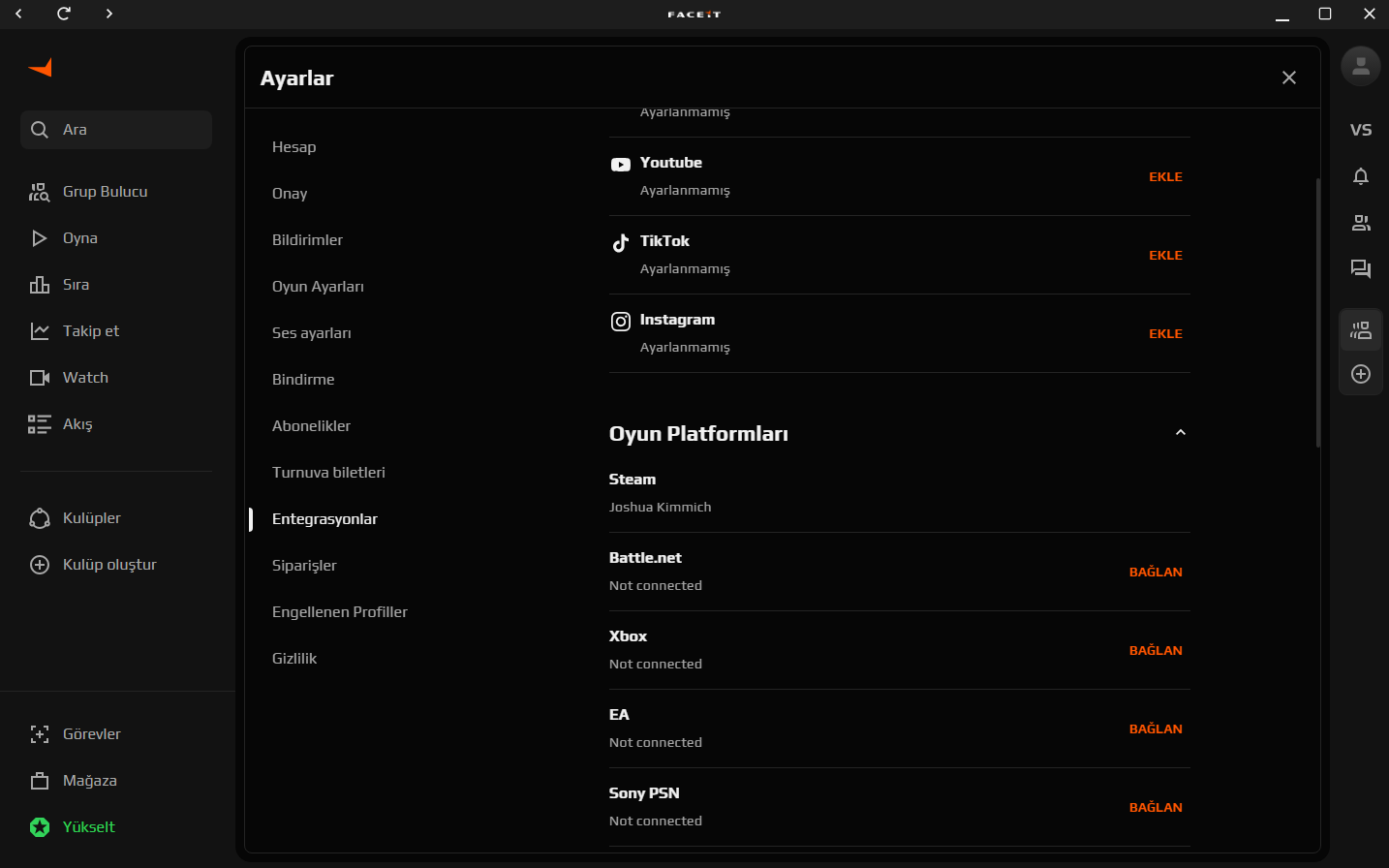Select the Oyun Ayarları tab
The image size is (1389, 868).
(x=318, y=287)
